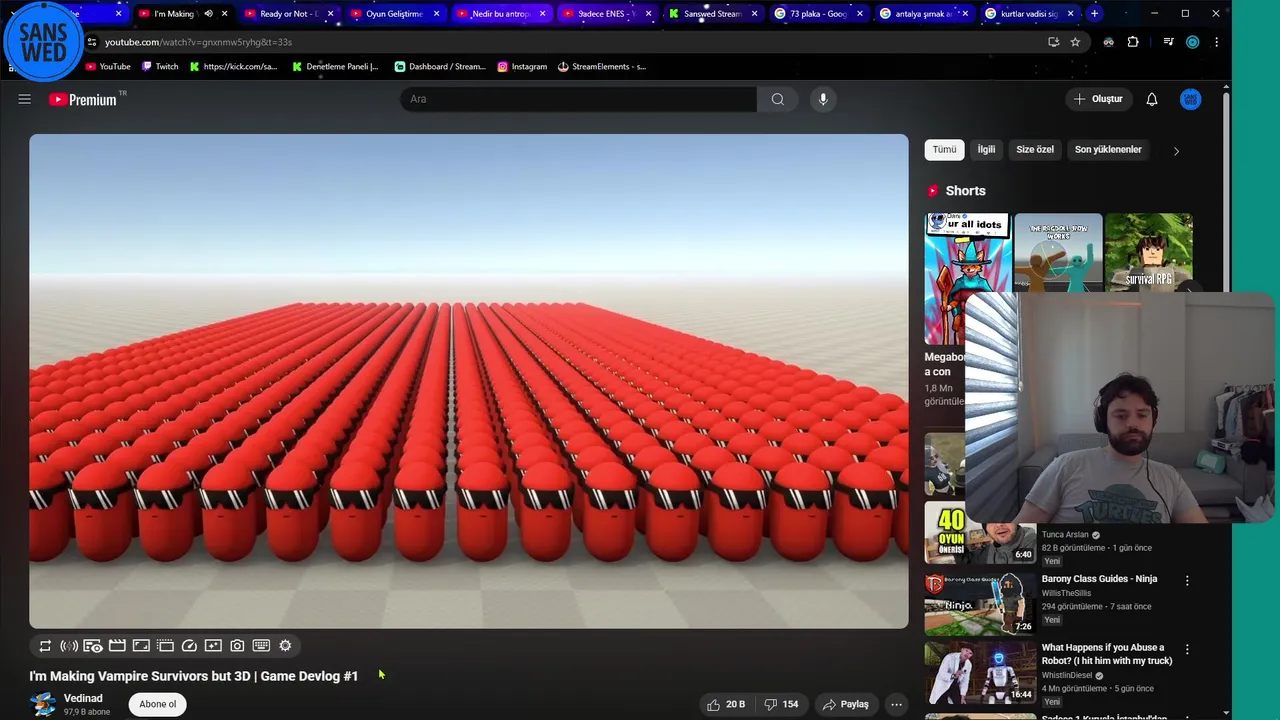
Task: Open the YouTube bookmark
Action: pos(108,67)
